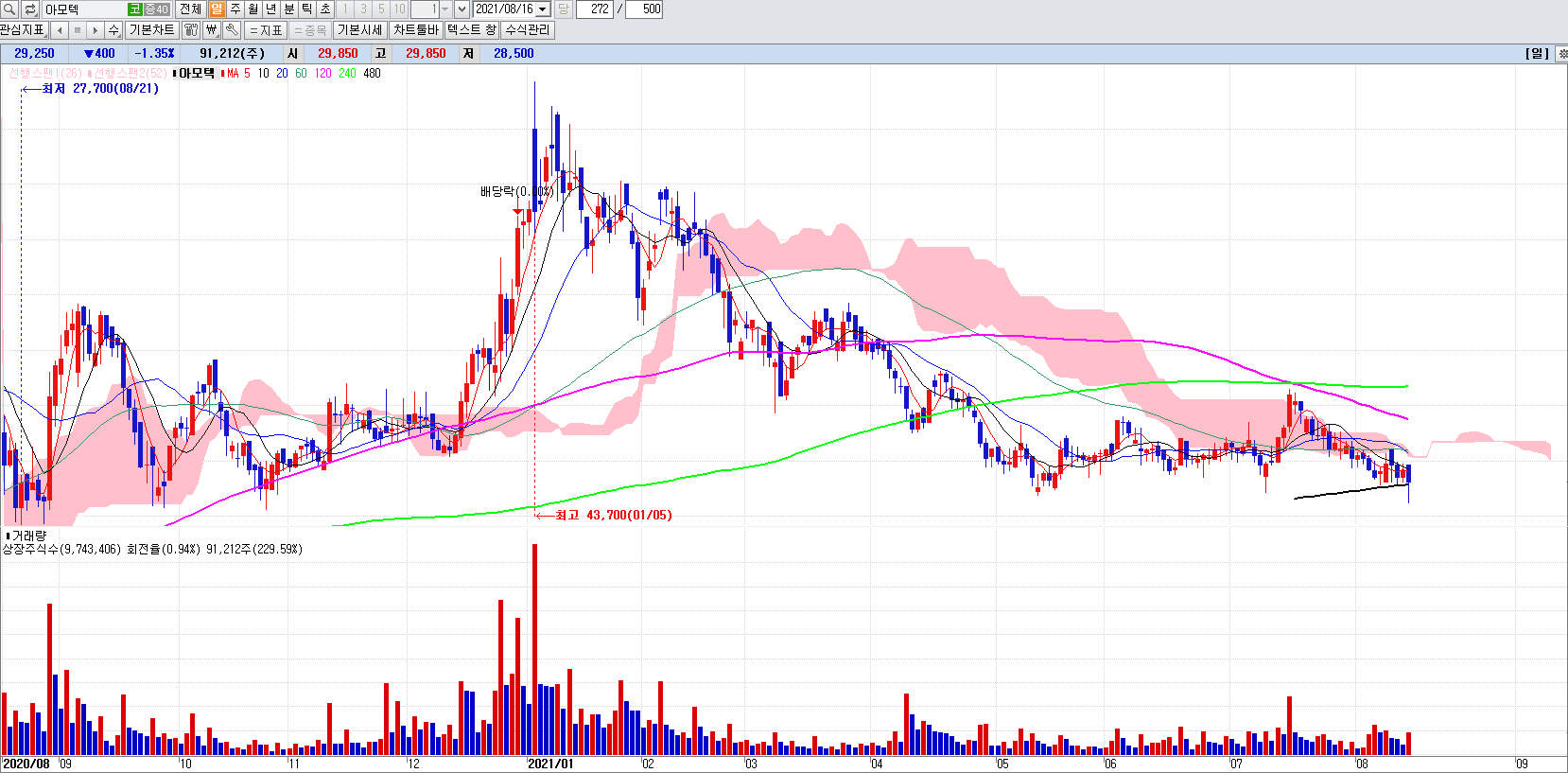Click the change value ▼400
Screen dimensions: 1568x773
pos(99,54)
